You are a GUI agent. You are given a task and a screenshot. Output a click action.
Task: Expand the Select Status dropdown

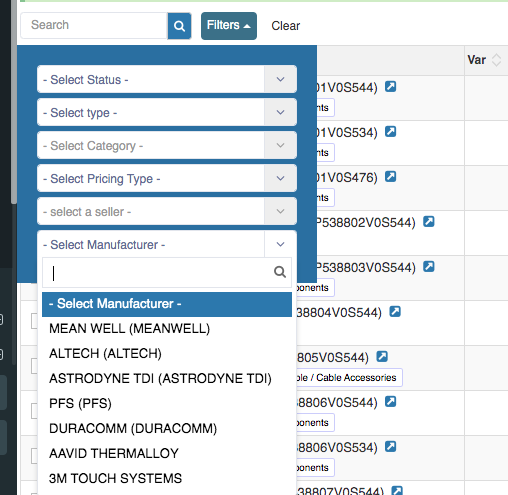click(167, 79)
